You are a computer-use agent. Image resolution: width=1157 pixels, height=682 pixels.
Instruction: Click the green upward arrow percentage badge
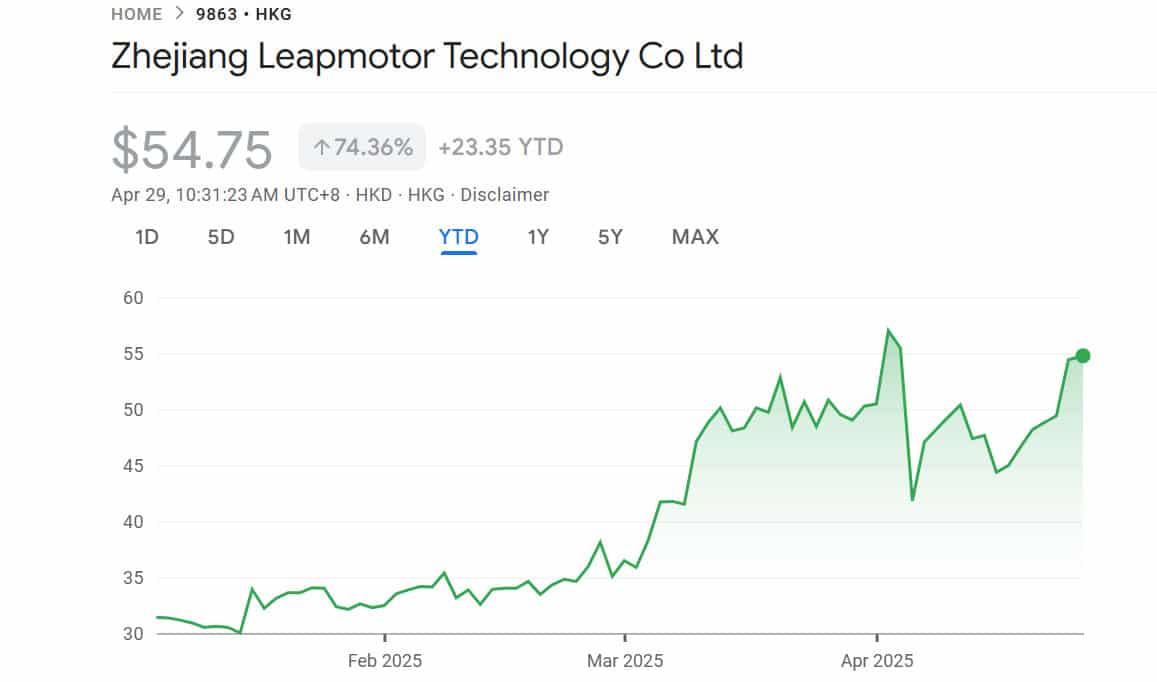click(x=361, y=146)
